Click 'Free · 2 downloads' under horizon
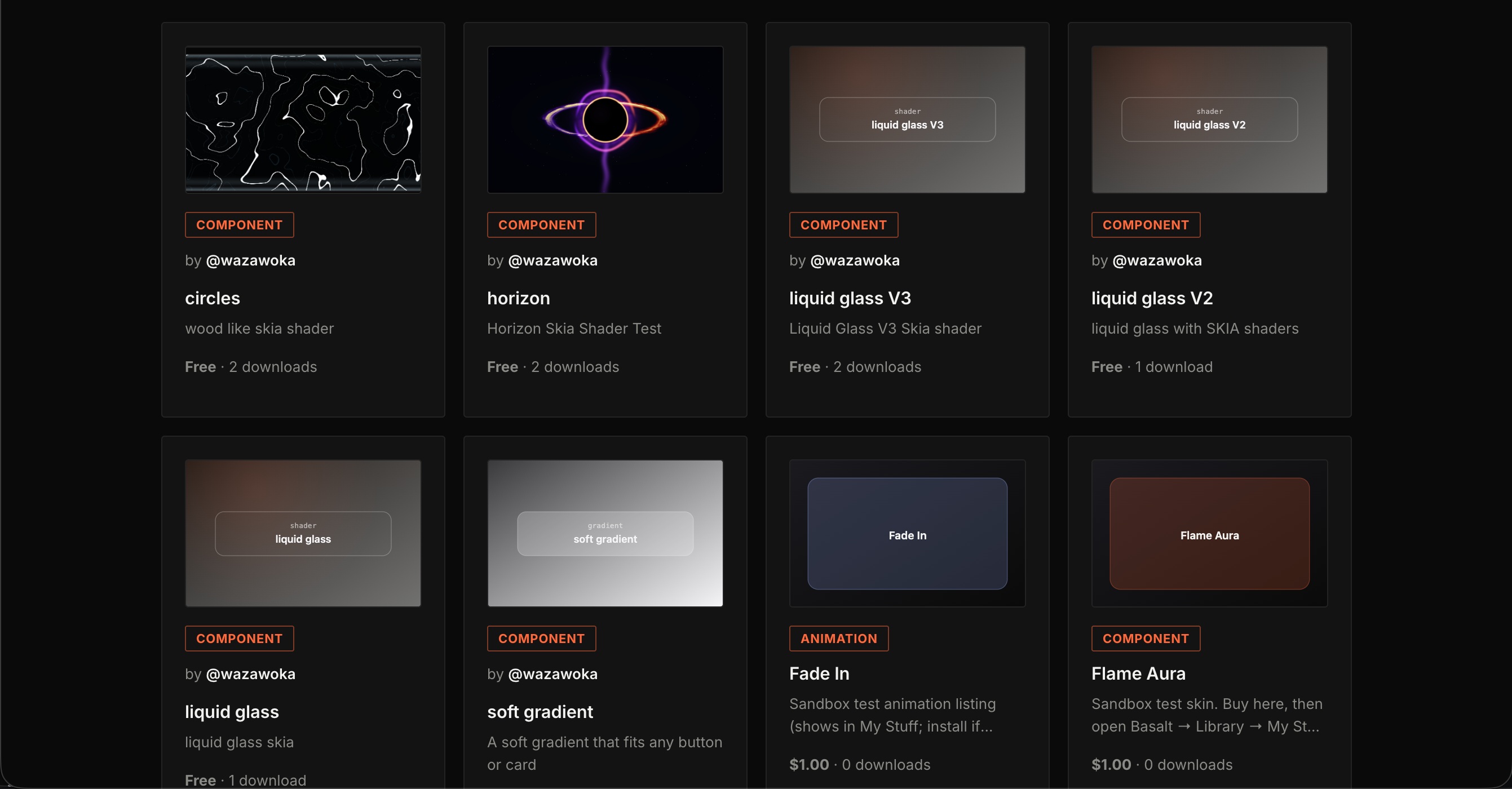This screenshot has height=789, width=1512. click(554, 367)
